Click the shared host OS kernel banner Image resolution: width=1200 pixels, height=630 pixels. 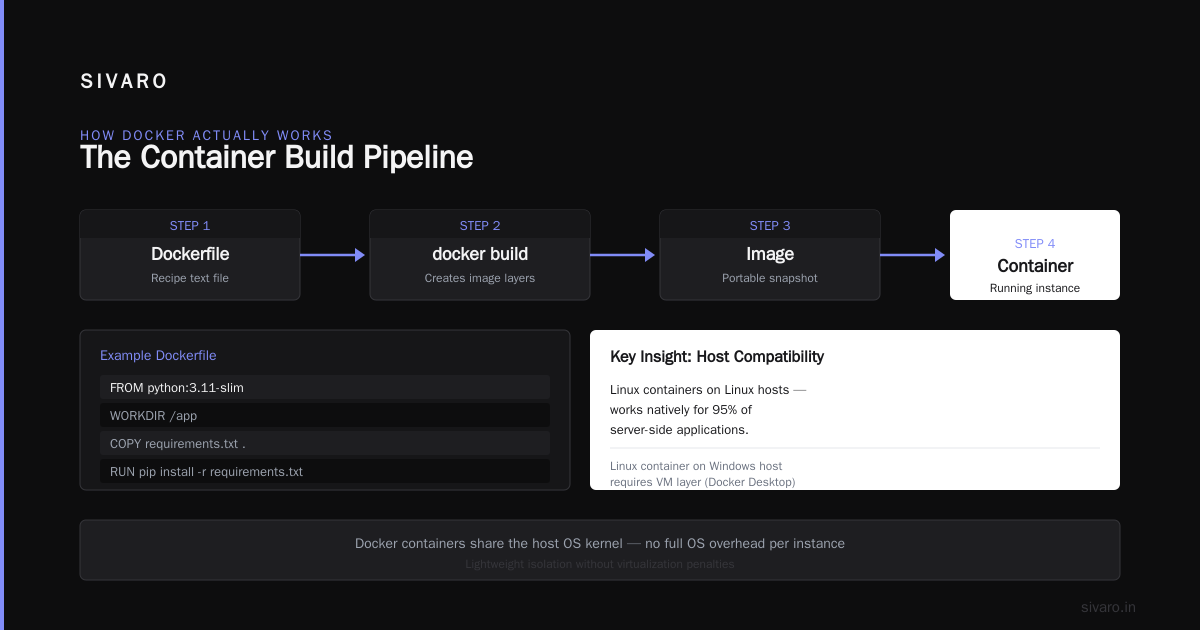point(600,550)
